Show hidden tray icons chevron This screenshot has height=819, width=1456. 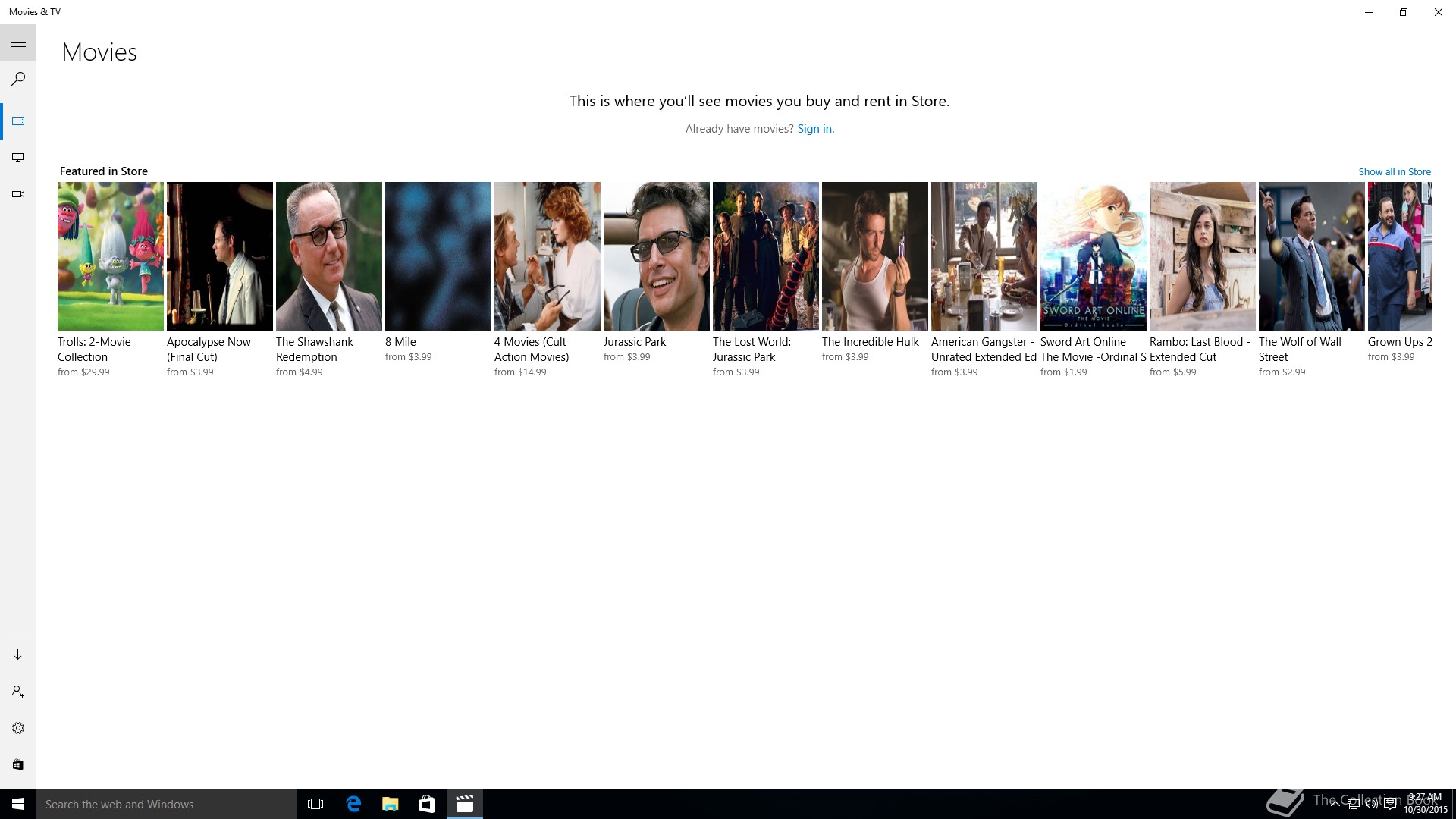click(x=1335, y=804)
